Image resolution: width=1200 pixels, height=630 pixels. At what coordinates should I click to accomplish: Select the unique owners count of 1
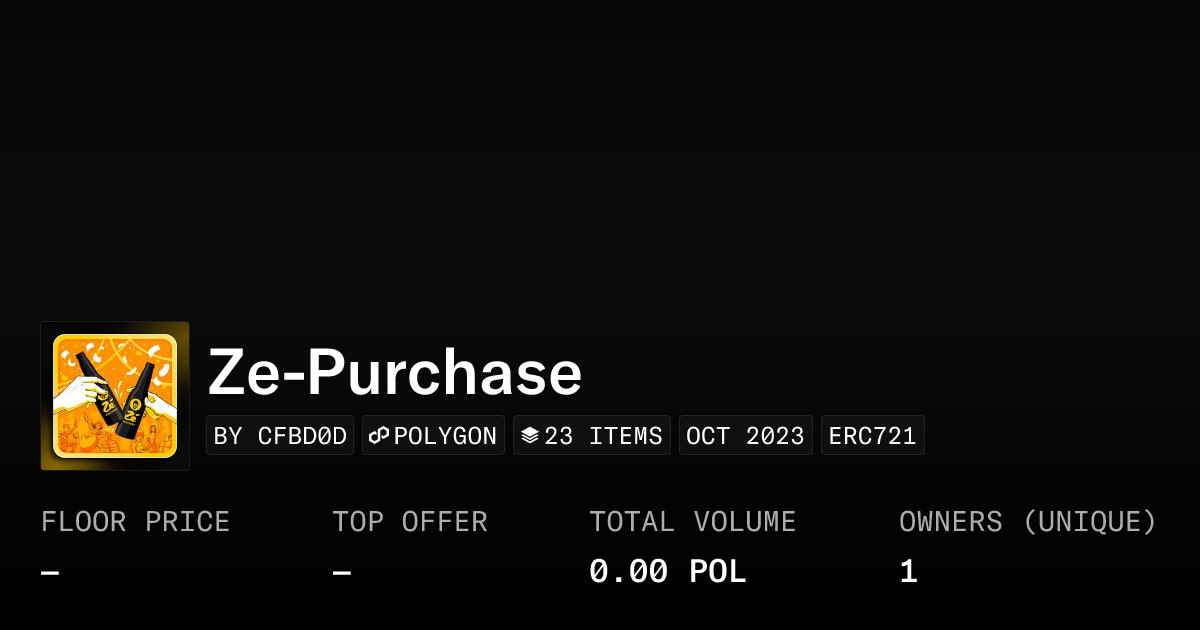coord(908,572)
